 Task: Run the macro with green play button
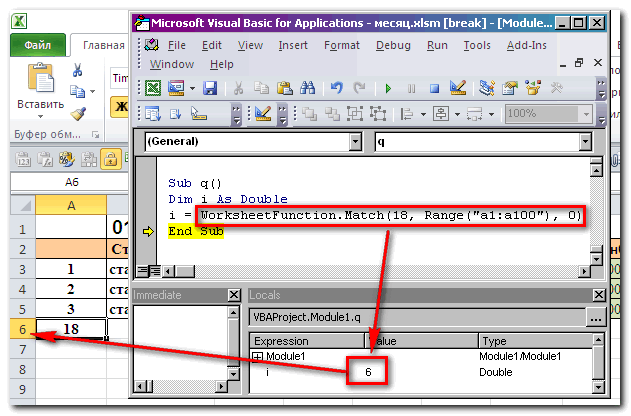(388, 88)
